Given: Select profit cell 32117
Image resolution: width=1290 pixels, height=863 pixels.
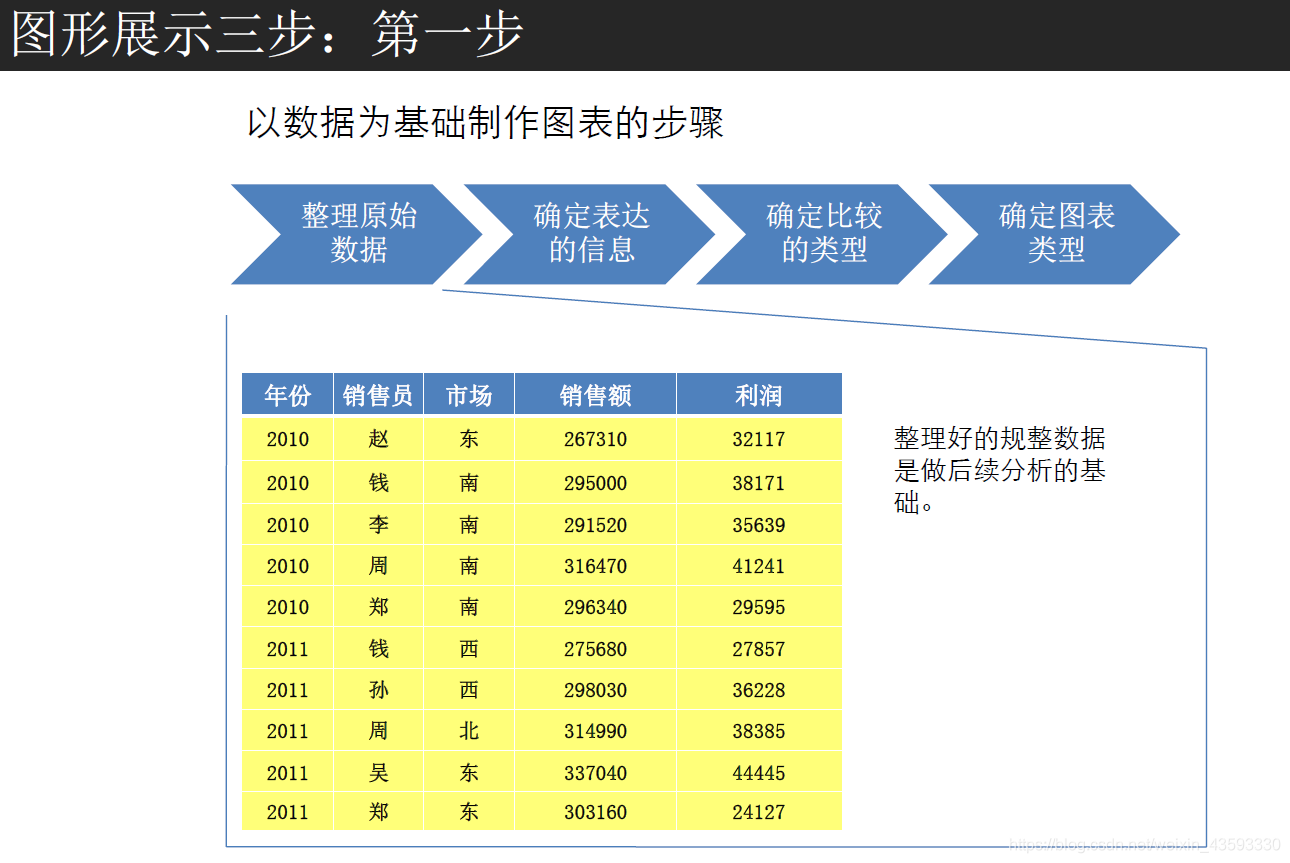Looking at the screenshot, I should (x=759, y=439).
